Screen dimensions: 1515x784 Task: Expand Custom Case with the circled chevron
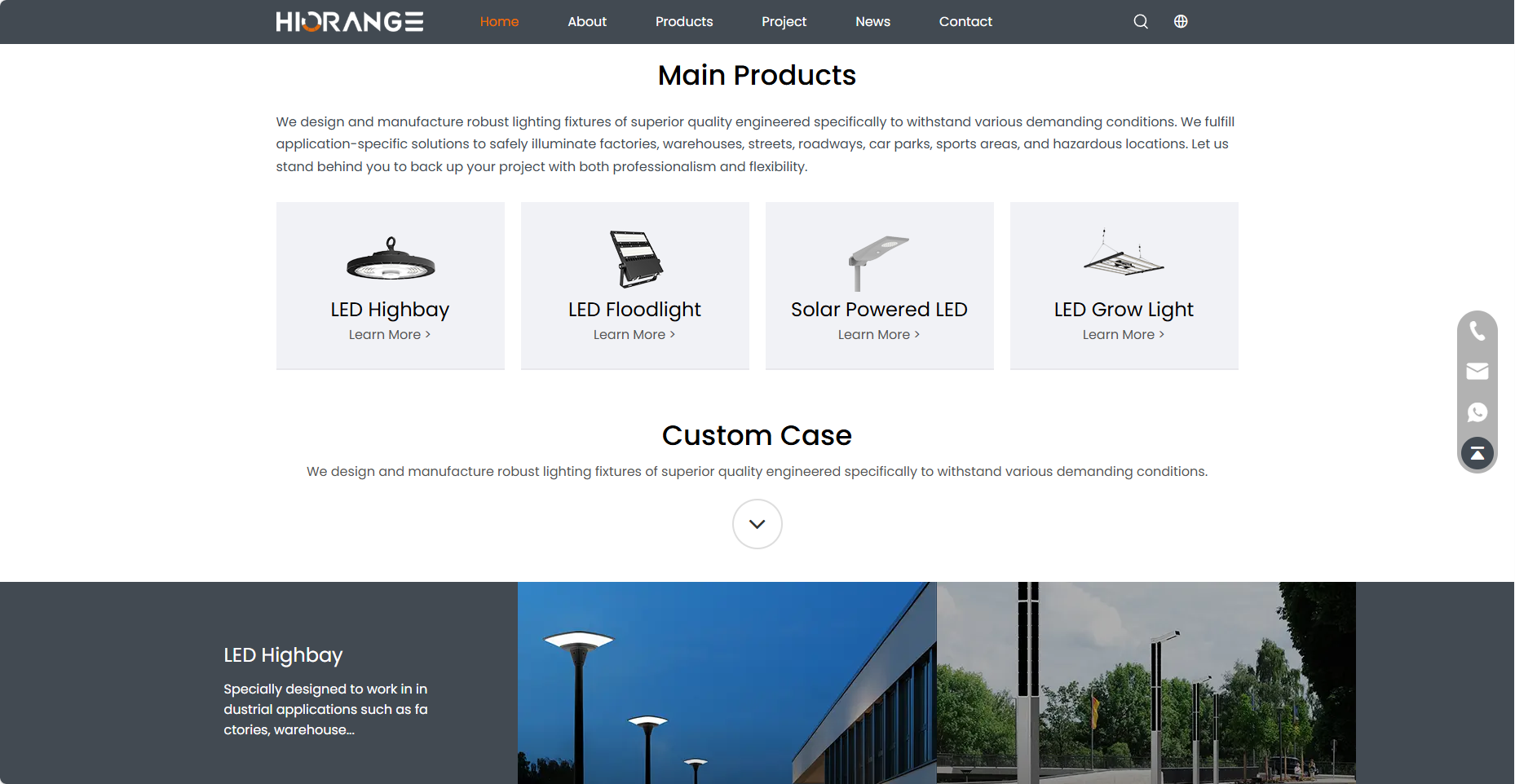757,524
